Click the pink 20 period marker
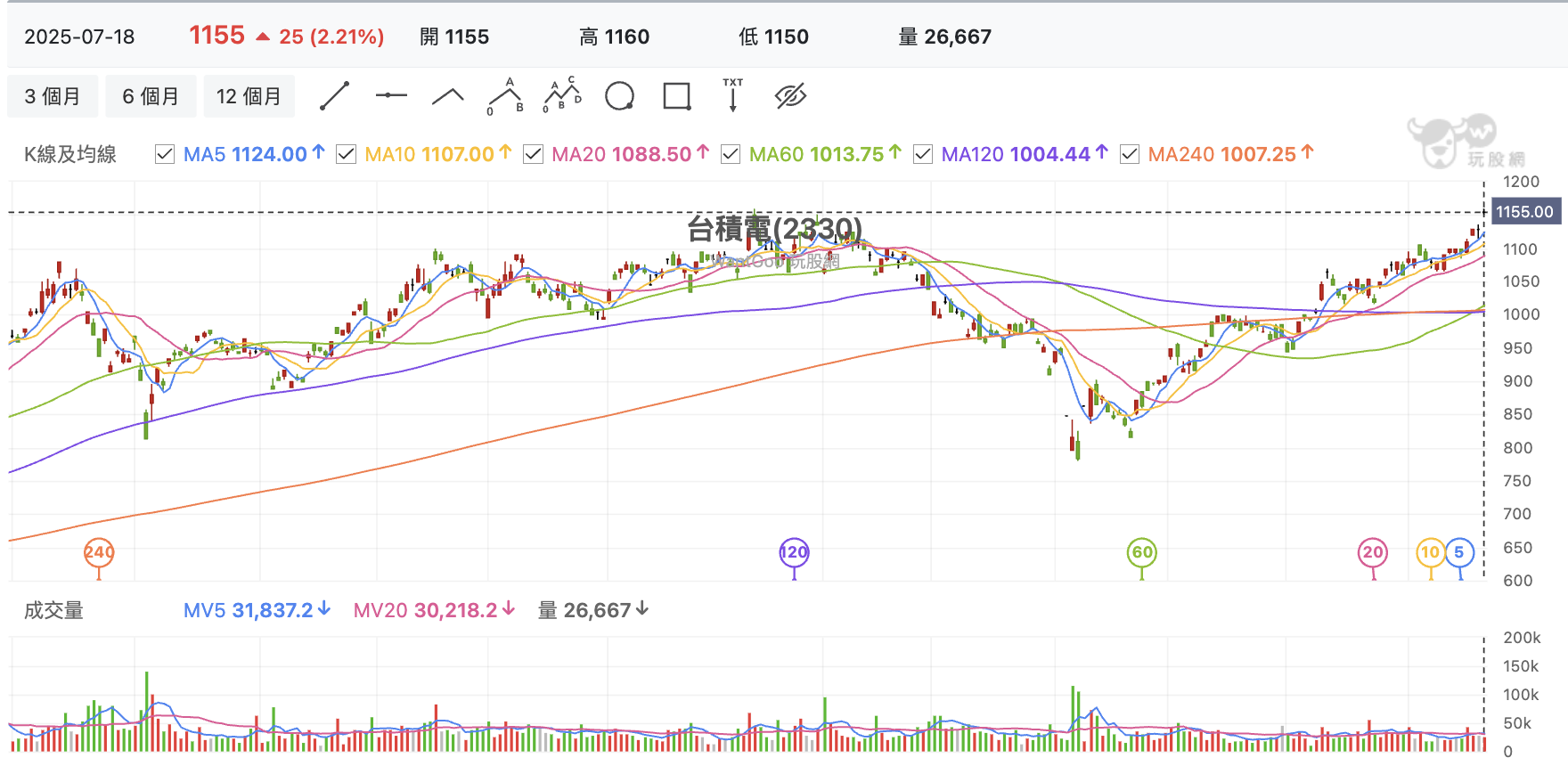Viewport: 1568px width, 766px height. 1373,552
